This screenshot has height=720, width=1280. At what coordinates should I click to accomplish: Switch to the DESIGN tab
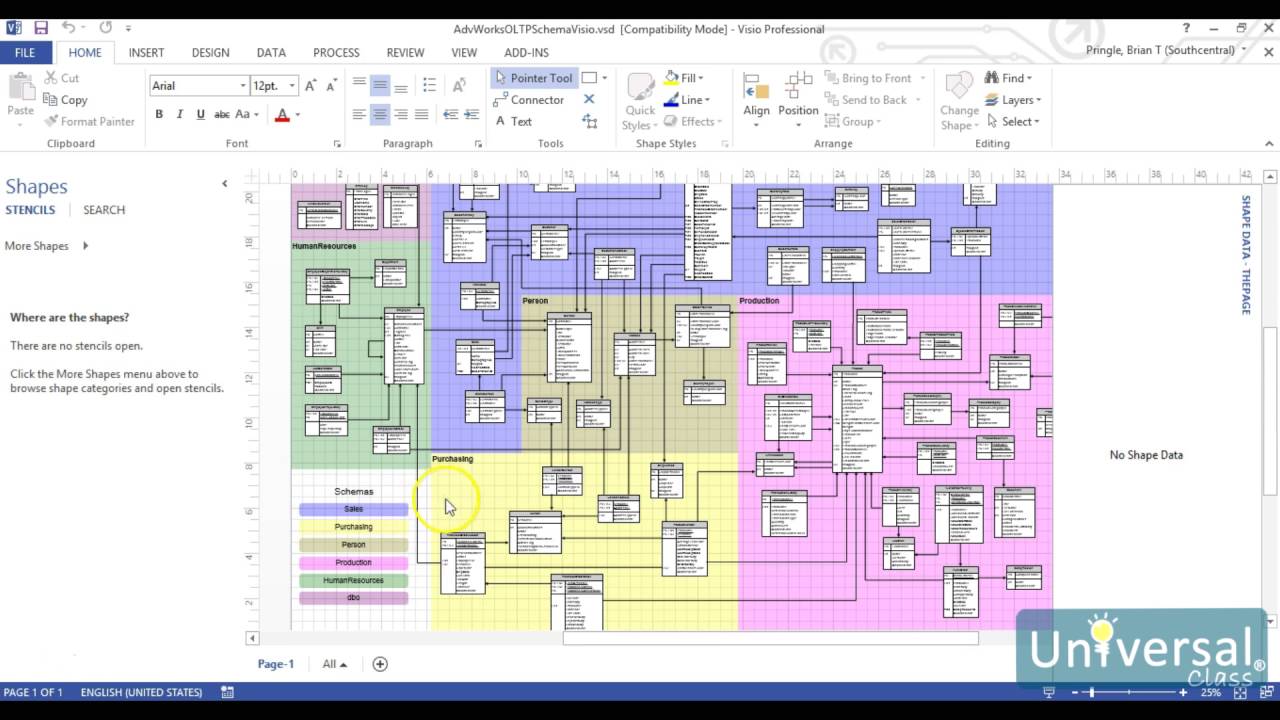pyautogui.click(x=210, y=53)
